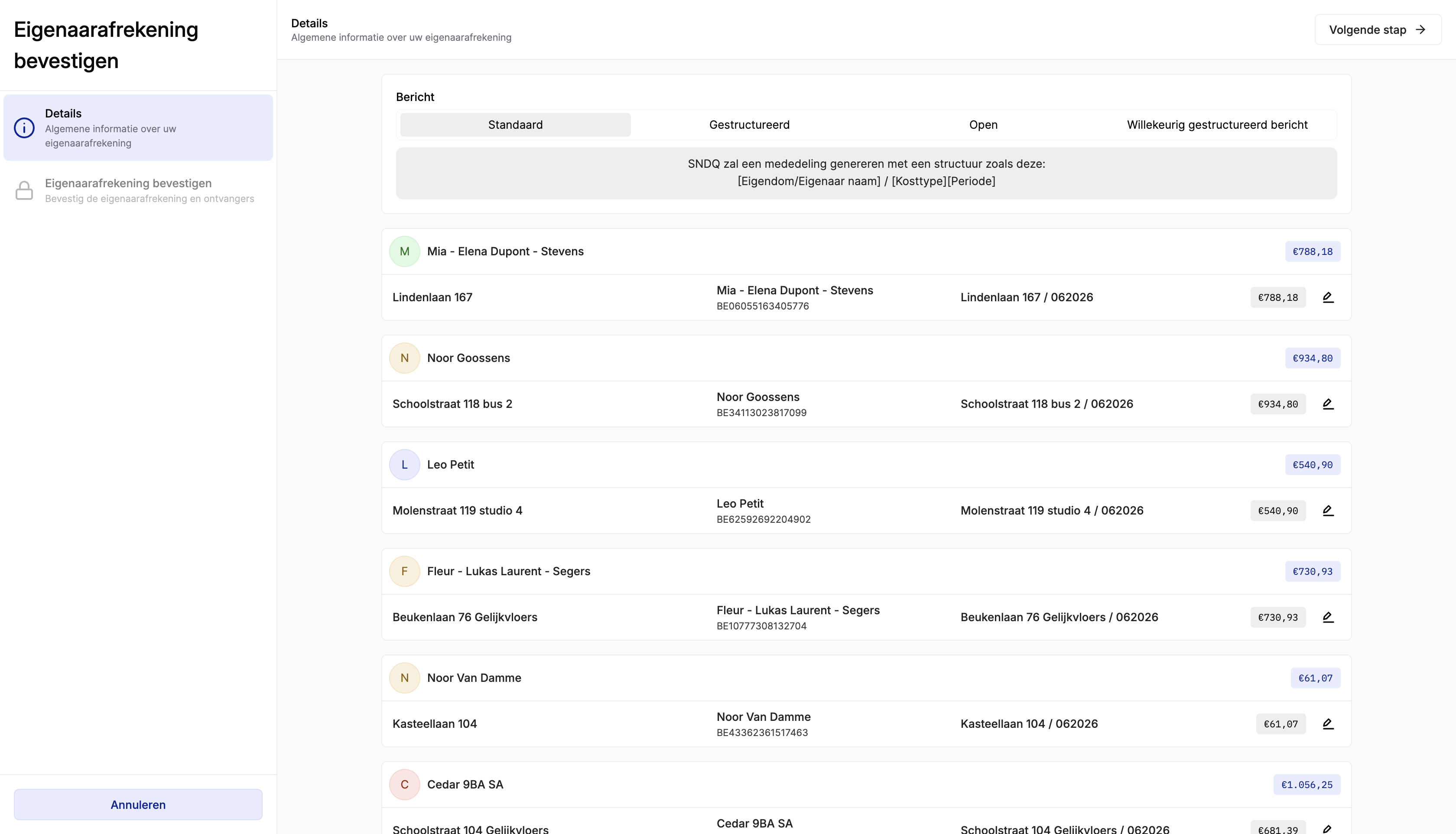Screen dimensions: 1456x834
Task: Click the owner header 'Fleur - Lukas Laurent - Segers'
Action: 508,571
